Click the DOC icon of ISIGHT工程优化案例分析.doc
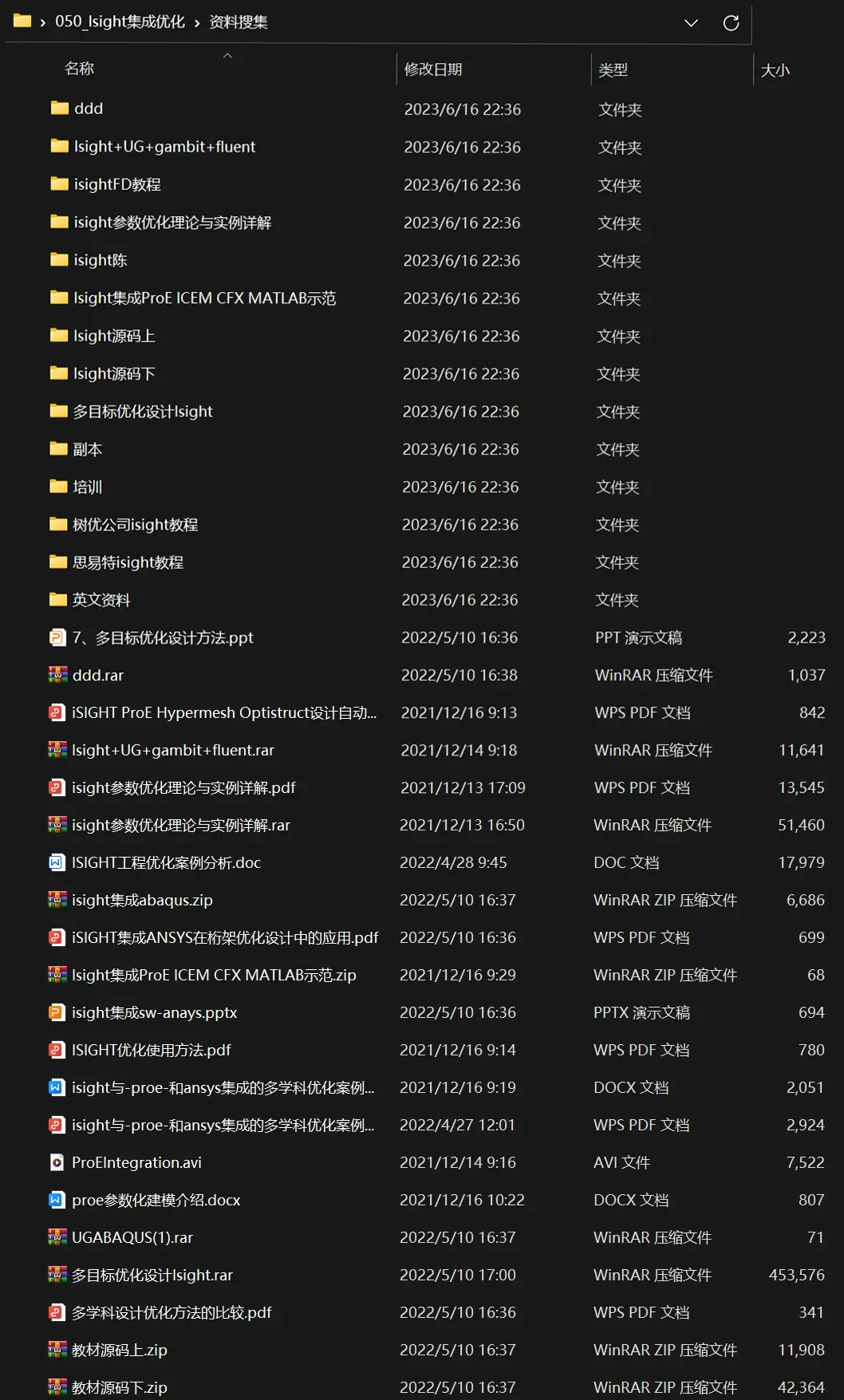This screenshot has width=844, height=1400. pos(57,862)
